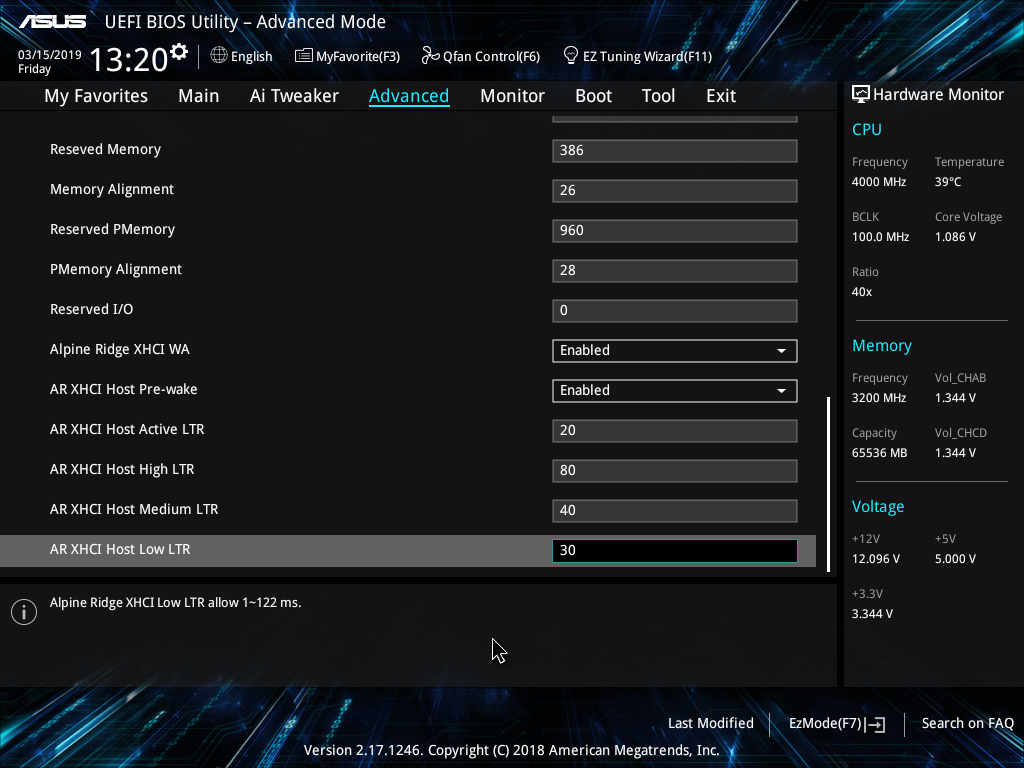Image resolution: width=1024 pixels, height=768 pixels.
Task: Click the Memory Alignment value field
Action: pyautogui.click(x=675, y=191)
